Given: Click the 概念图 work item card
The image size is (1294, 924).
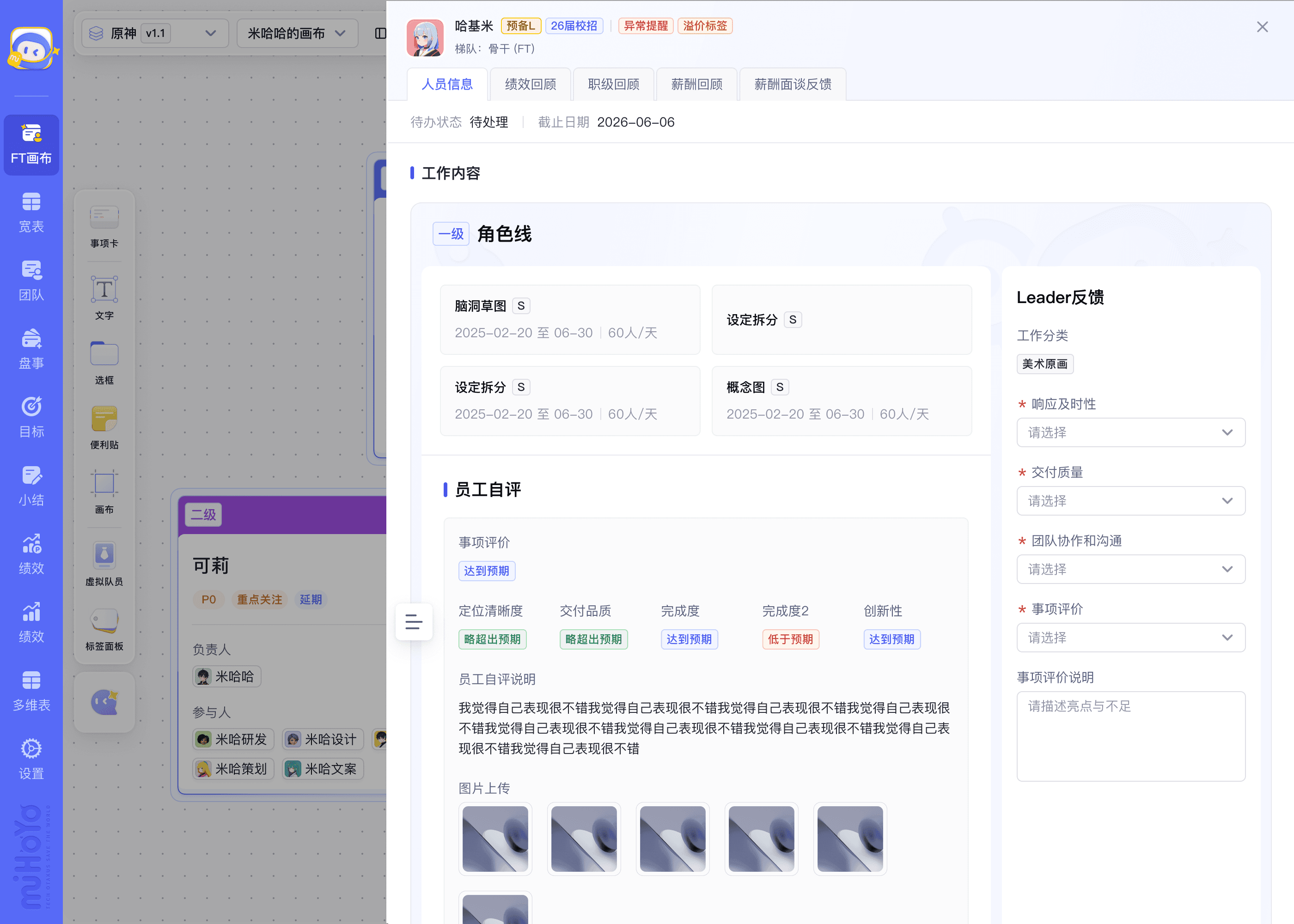Looking at the screenshot, I should pyautogui.click(x=842, y=401).
